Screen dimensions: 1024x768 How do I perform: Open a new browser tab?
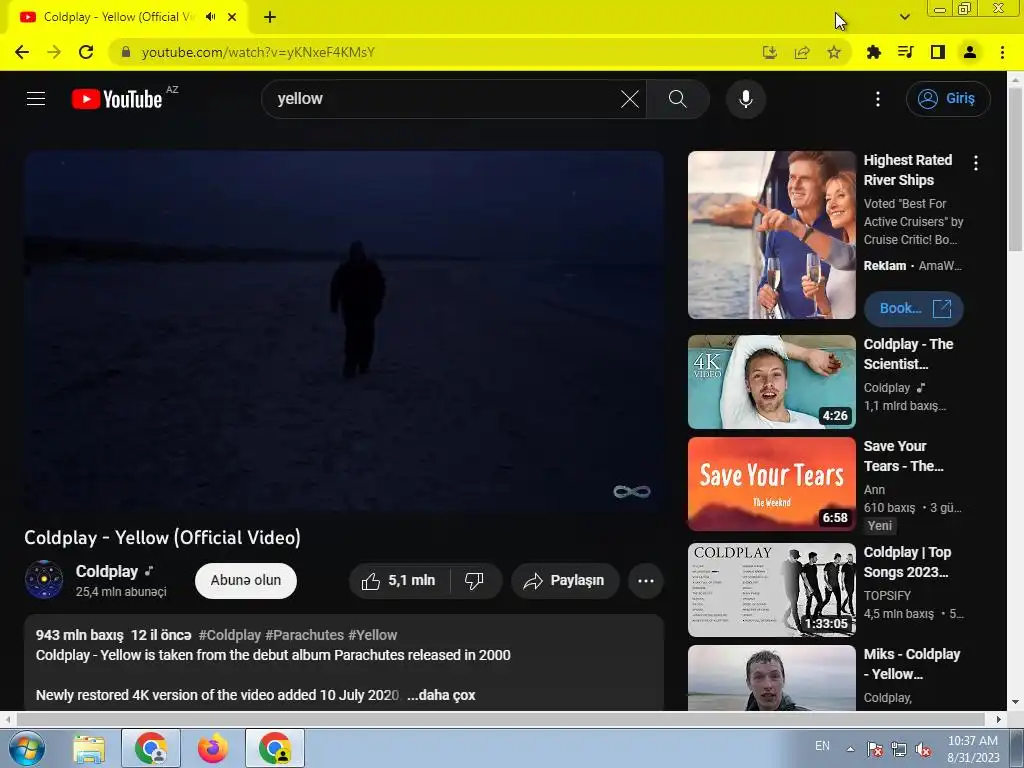pyautogui.click(x=270, y=17)
